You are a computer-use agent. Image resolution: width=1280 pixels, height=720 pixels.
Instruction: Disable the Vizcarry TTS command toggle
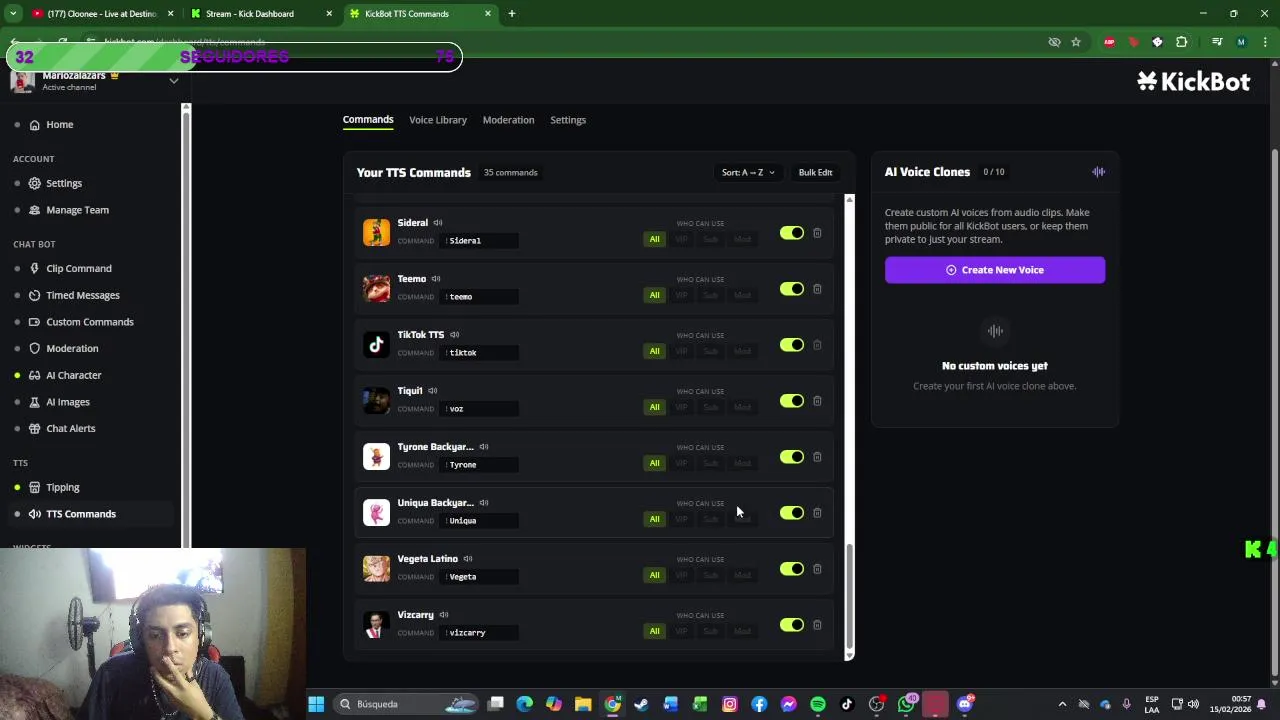[x=792, y=625]
